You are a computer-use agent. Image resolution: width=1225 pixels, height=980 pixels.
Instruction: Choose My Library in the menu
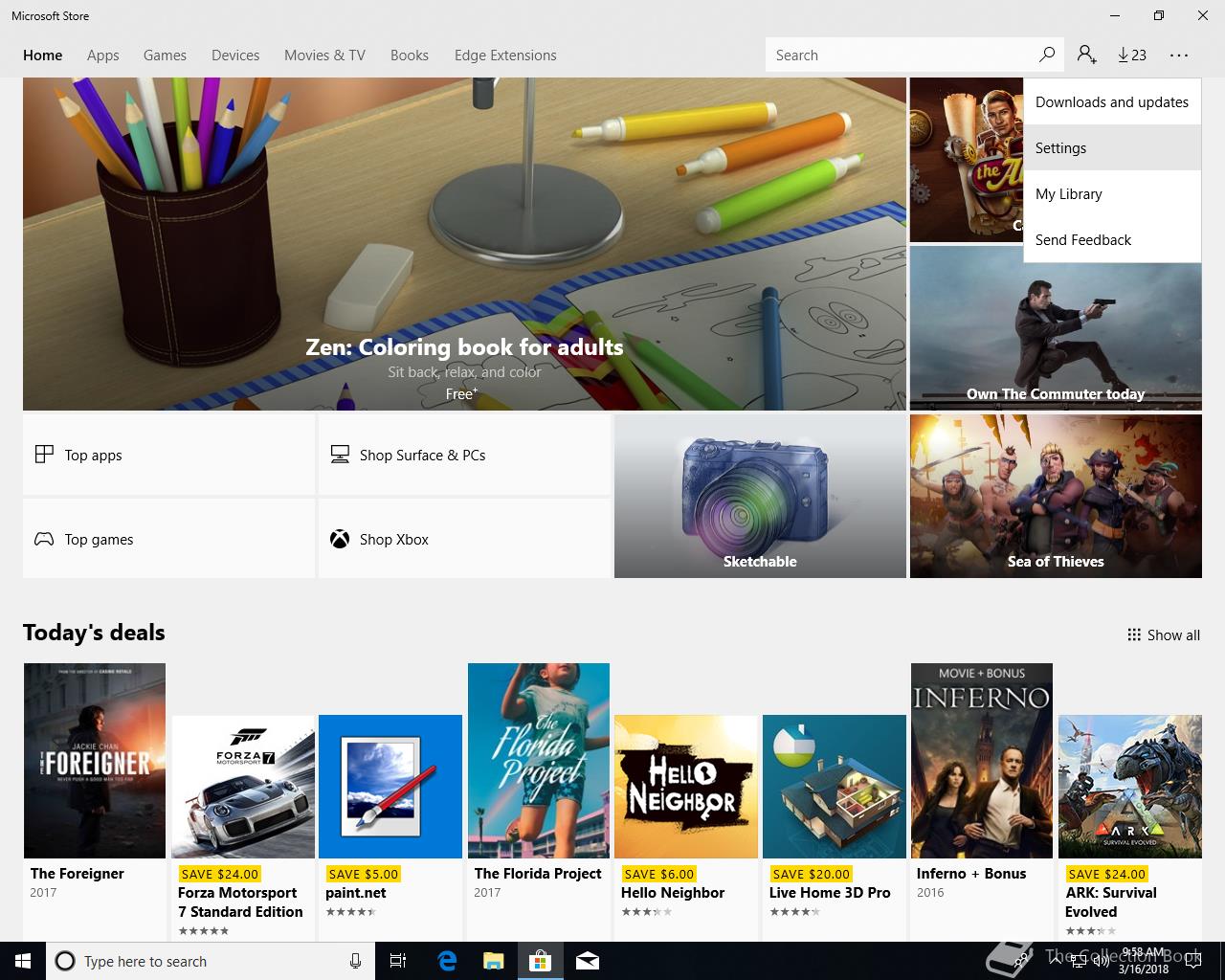(x=1112, y=194)
